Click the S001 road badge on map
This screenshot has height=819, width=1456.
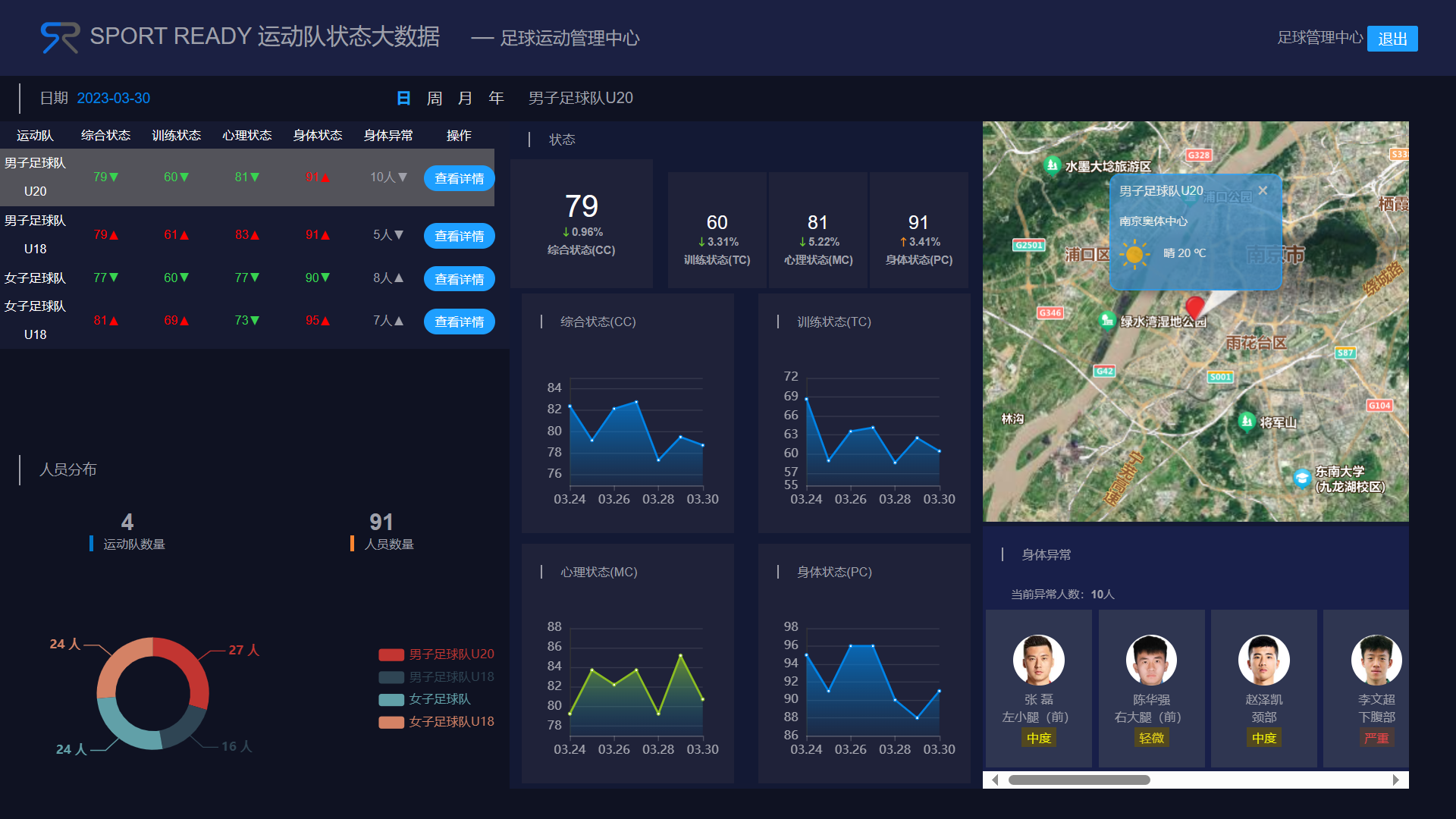click(x=1220, y=377)
